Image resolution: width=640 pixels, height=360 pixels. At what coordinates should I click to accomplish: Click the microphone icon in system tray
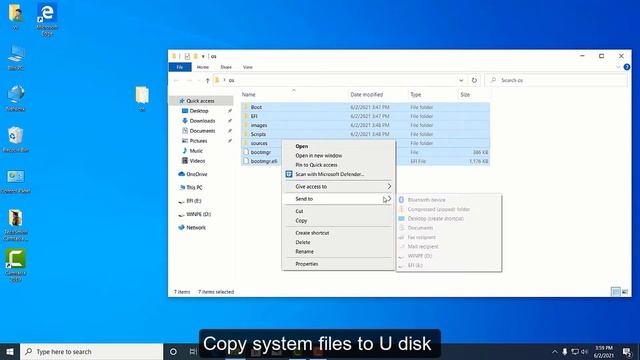(x=565, y=351)
